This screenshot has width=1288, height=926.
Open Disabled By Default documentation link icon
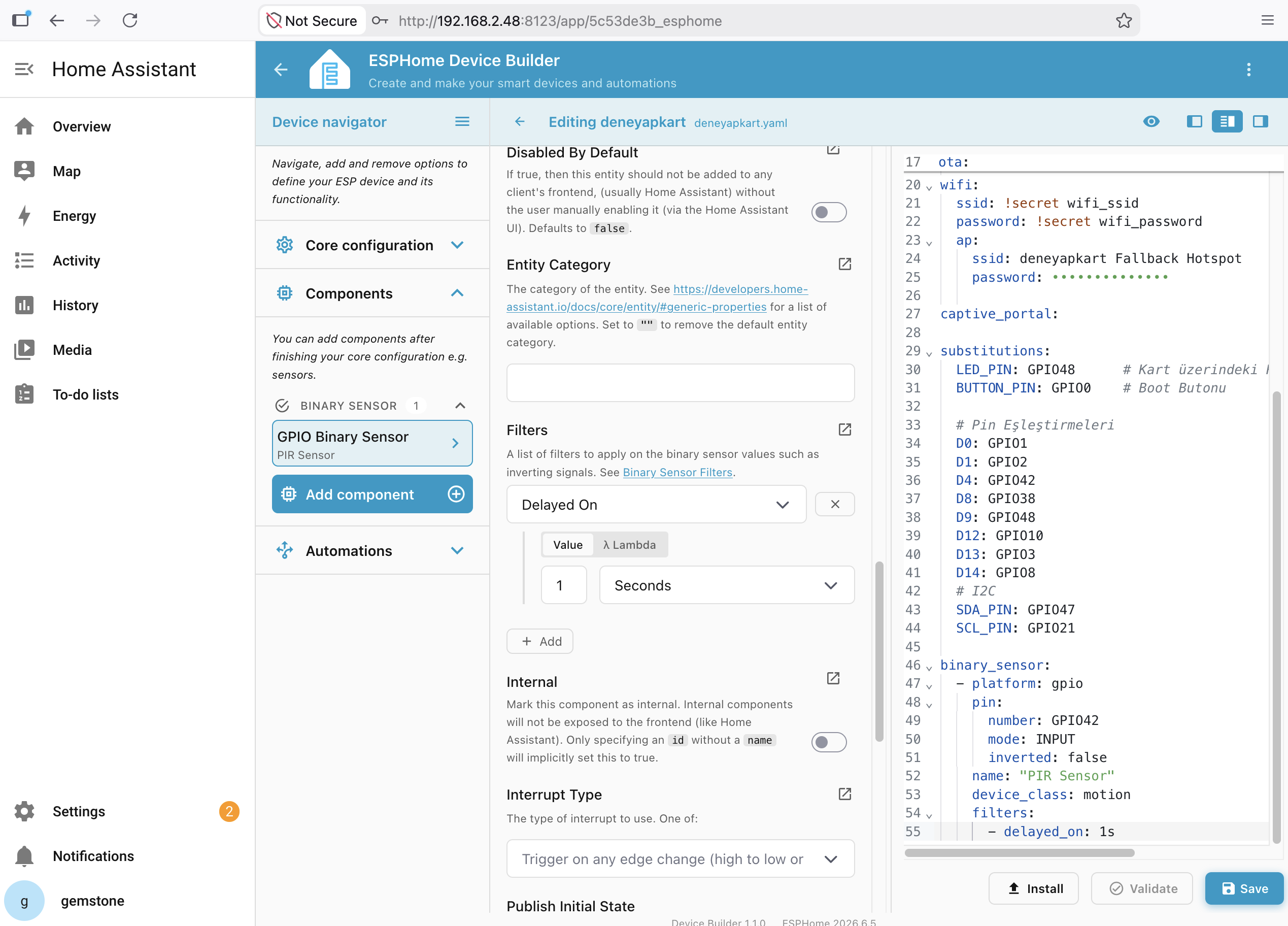point(833,149)
